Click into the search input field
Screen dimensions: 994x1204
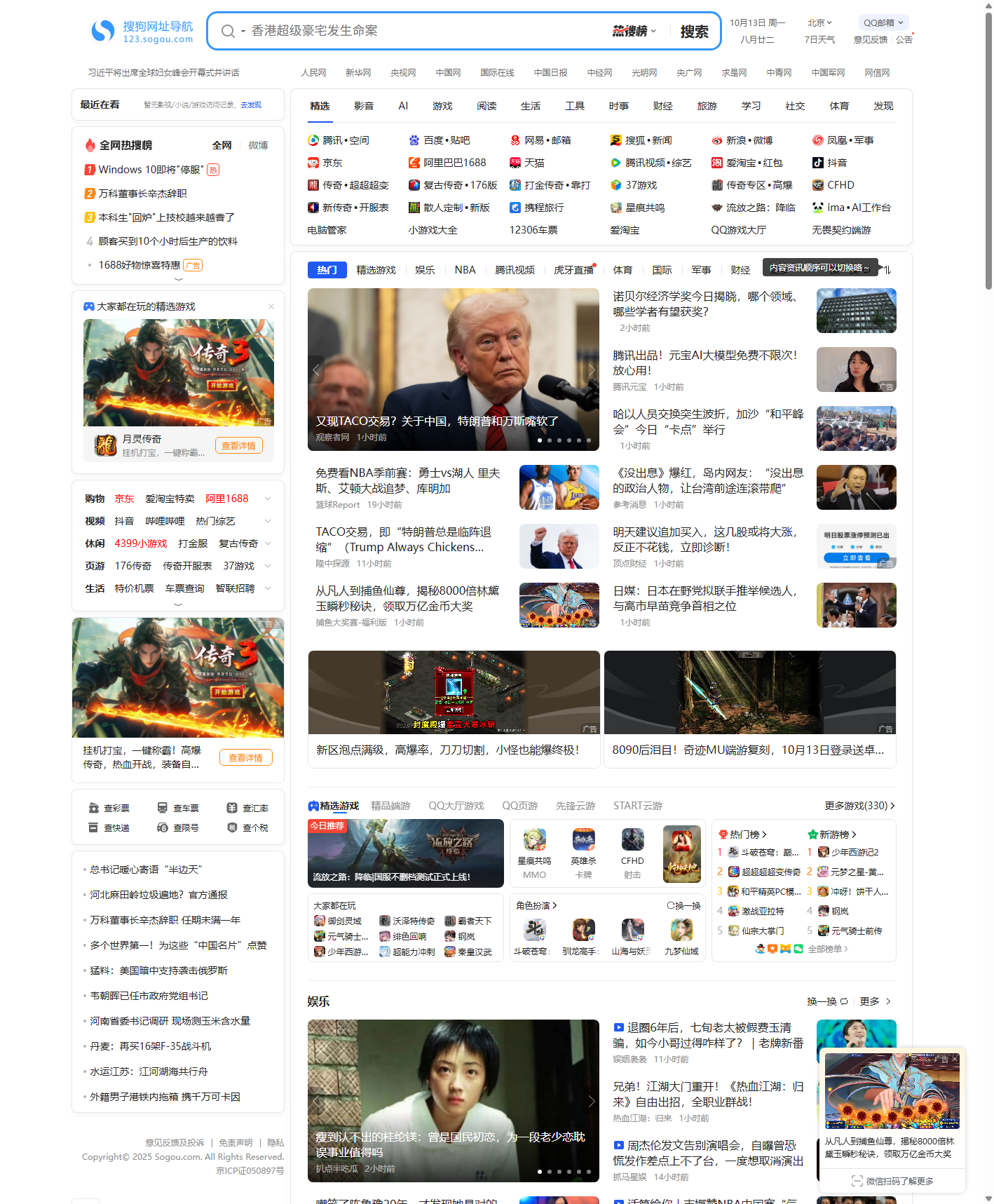coord(428,31)
